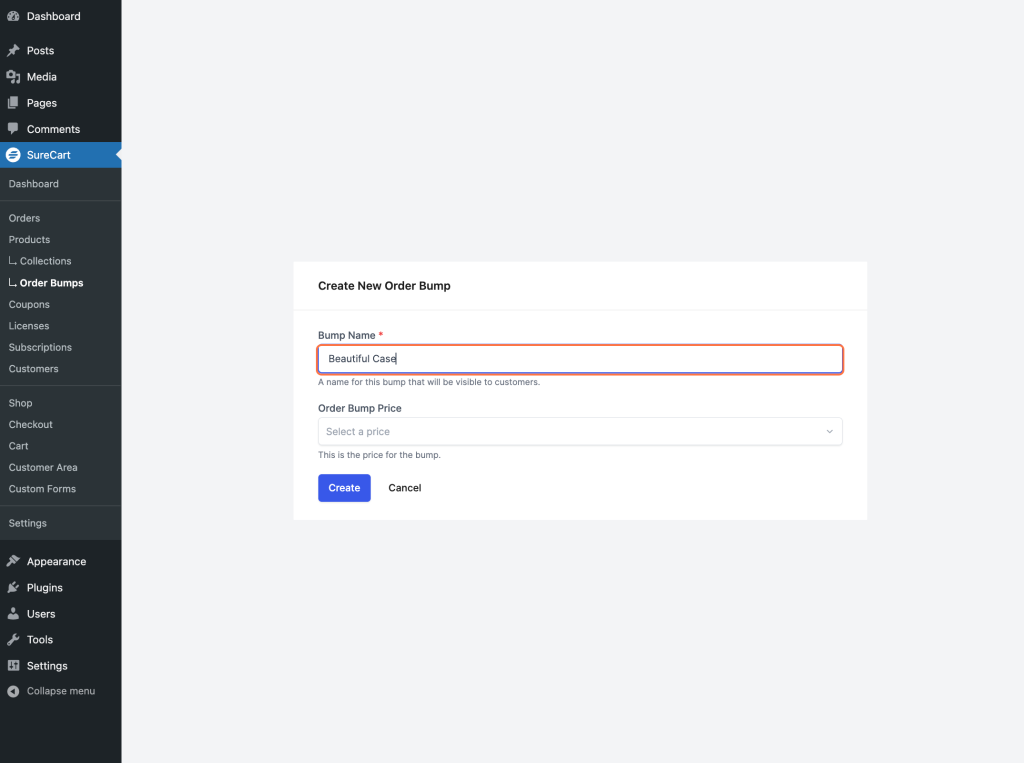Click the Appearance paintbrush icon
This screenshot has height=763, width=1024.
tap(13, 562)
